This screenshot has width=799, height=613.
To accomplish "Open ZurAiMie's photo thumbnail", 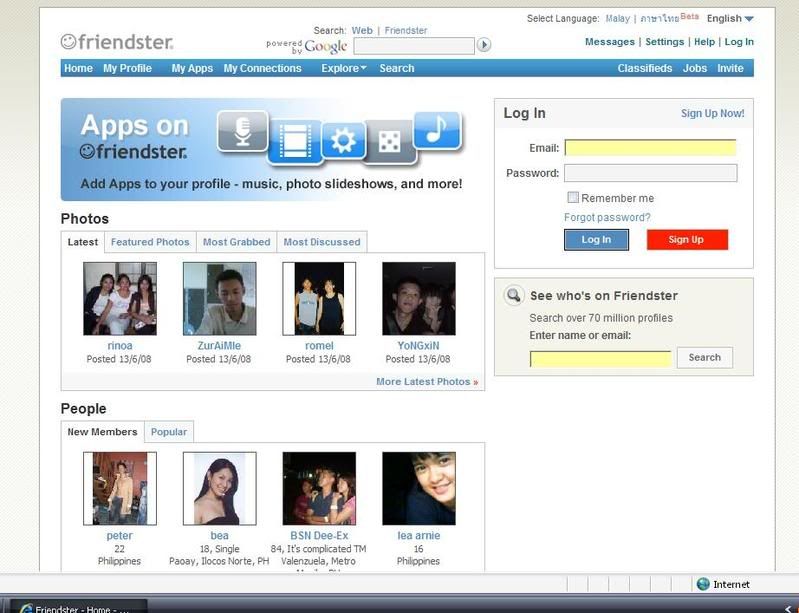I will click(220, 299).
